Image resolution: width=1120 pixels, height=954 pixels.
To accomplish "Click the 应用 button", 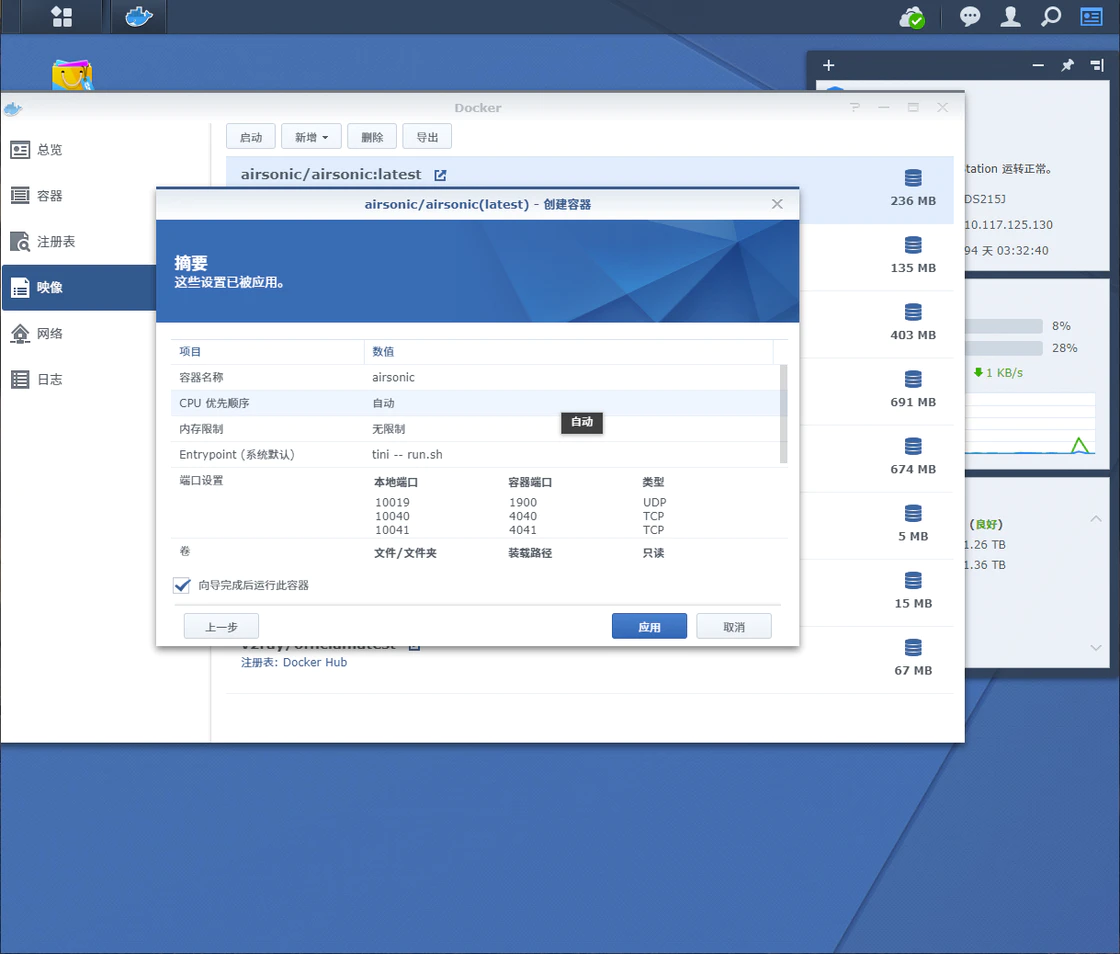I will click(649, 626).
